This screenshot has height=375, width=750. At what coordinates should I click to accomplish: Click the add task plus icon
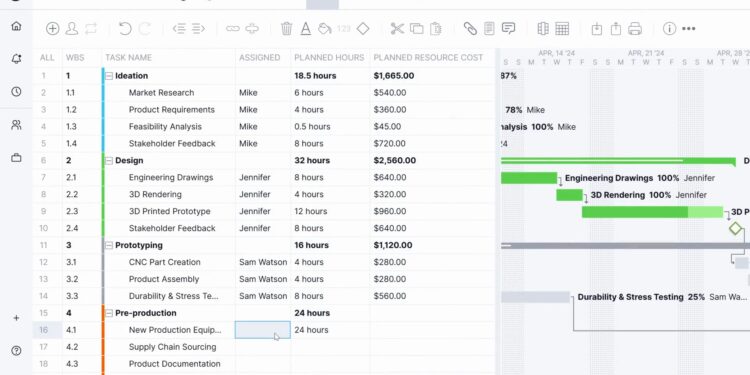pos(52,29)
